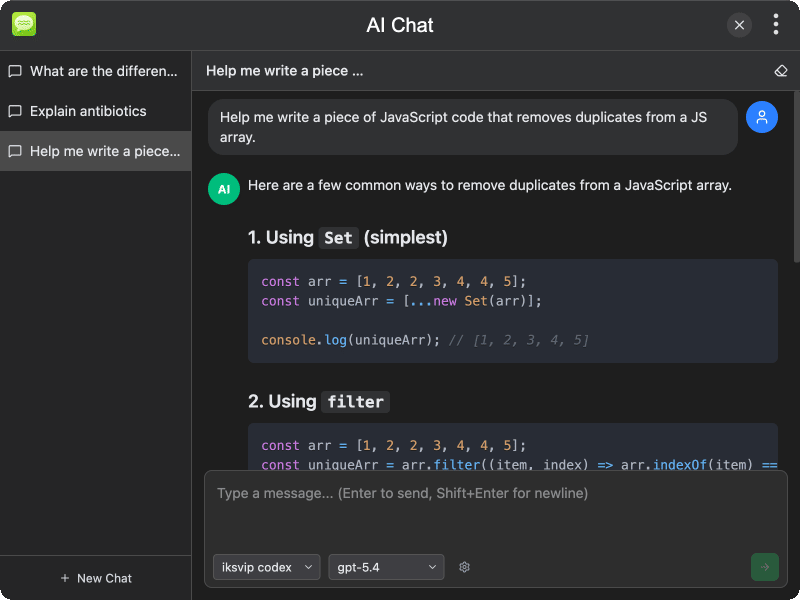Click the green AI Chat app logo
Screen dimensions: 800x600
[x=24, y=25]
